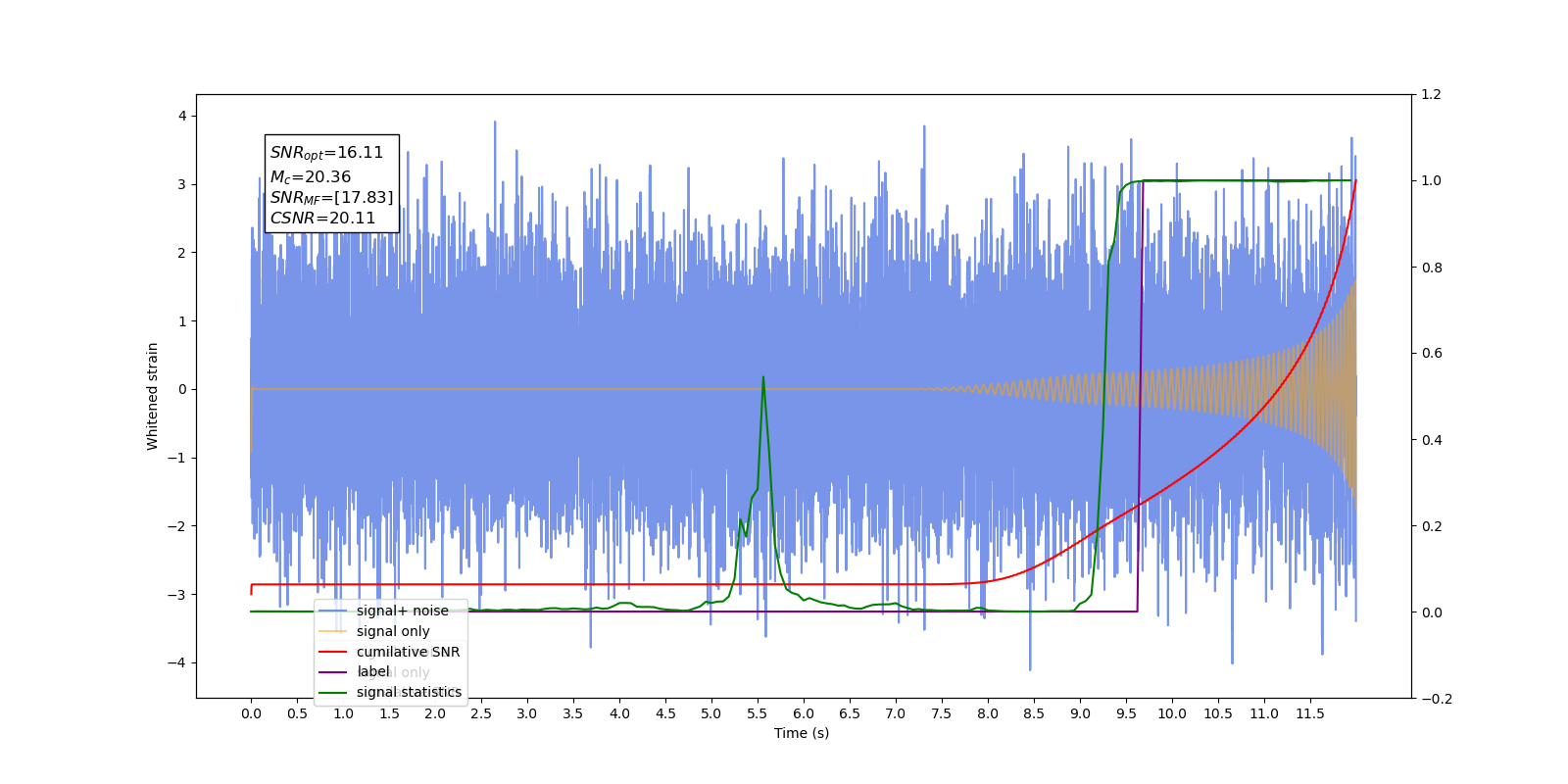
Task: Click the −0.2 tick on the right axis
Action: click(x=1436, y=699)
